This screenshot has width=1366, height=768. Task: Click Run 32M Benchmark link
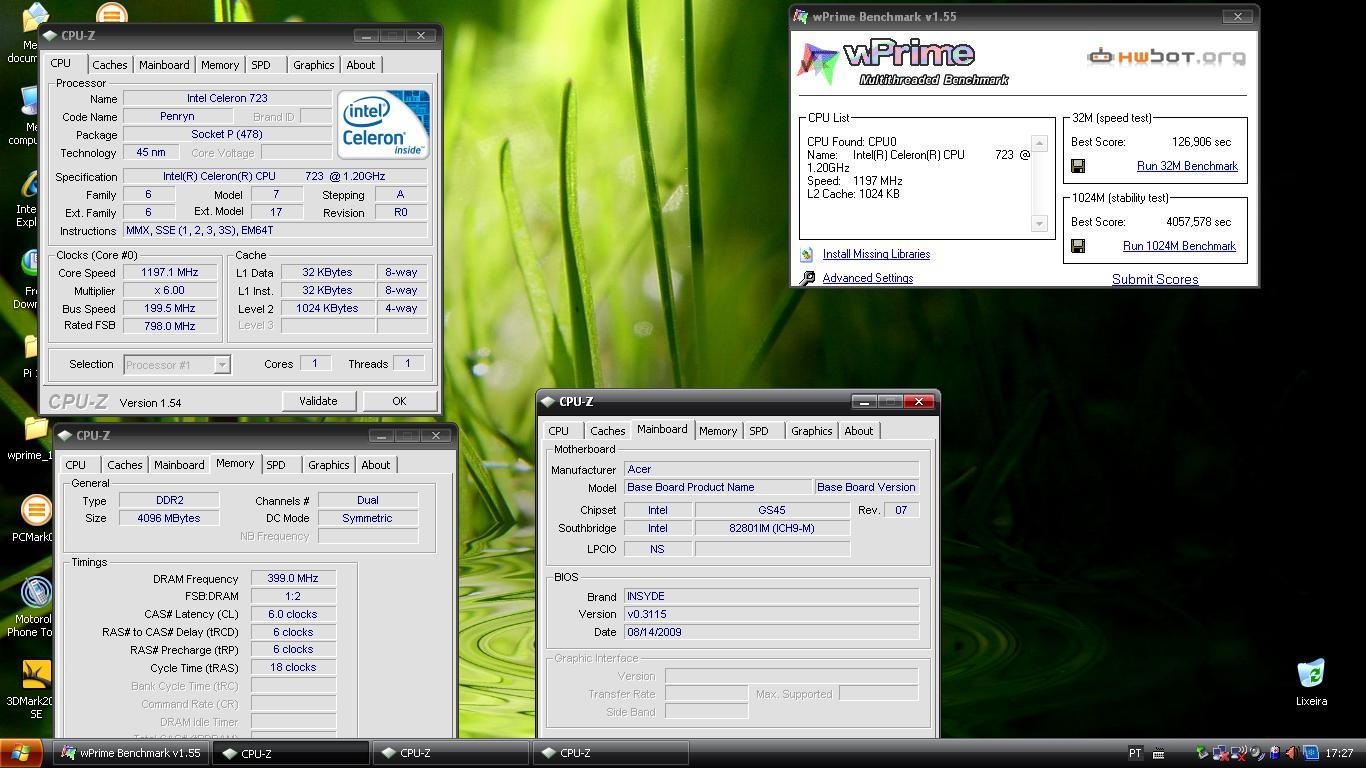click(1187, 166)
